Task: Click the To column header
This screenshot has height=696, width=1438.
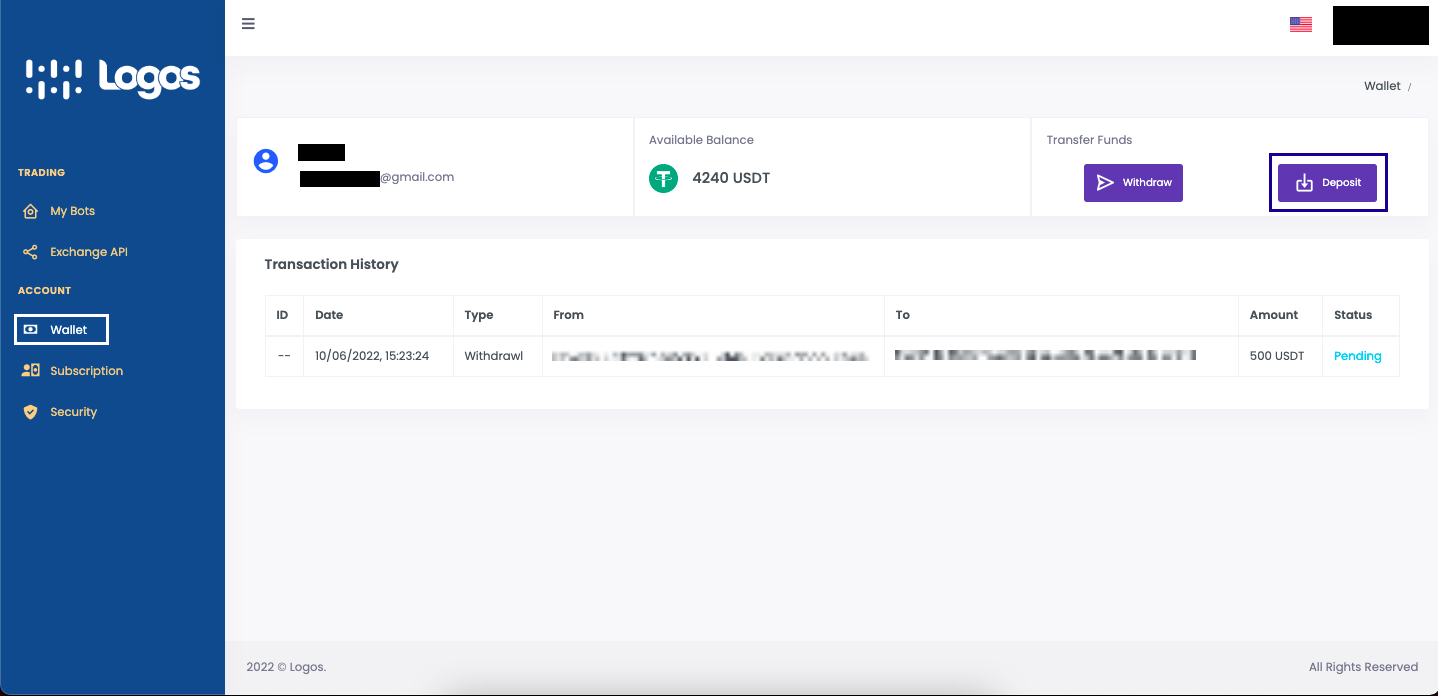Action: (903, 315)
